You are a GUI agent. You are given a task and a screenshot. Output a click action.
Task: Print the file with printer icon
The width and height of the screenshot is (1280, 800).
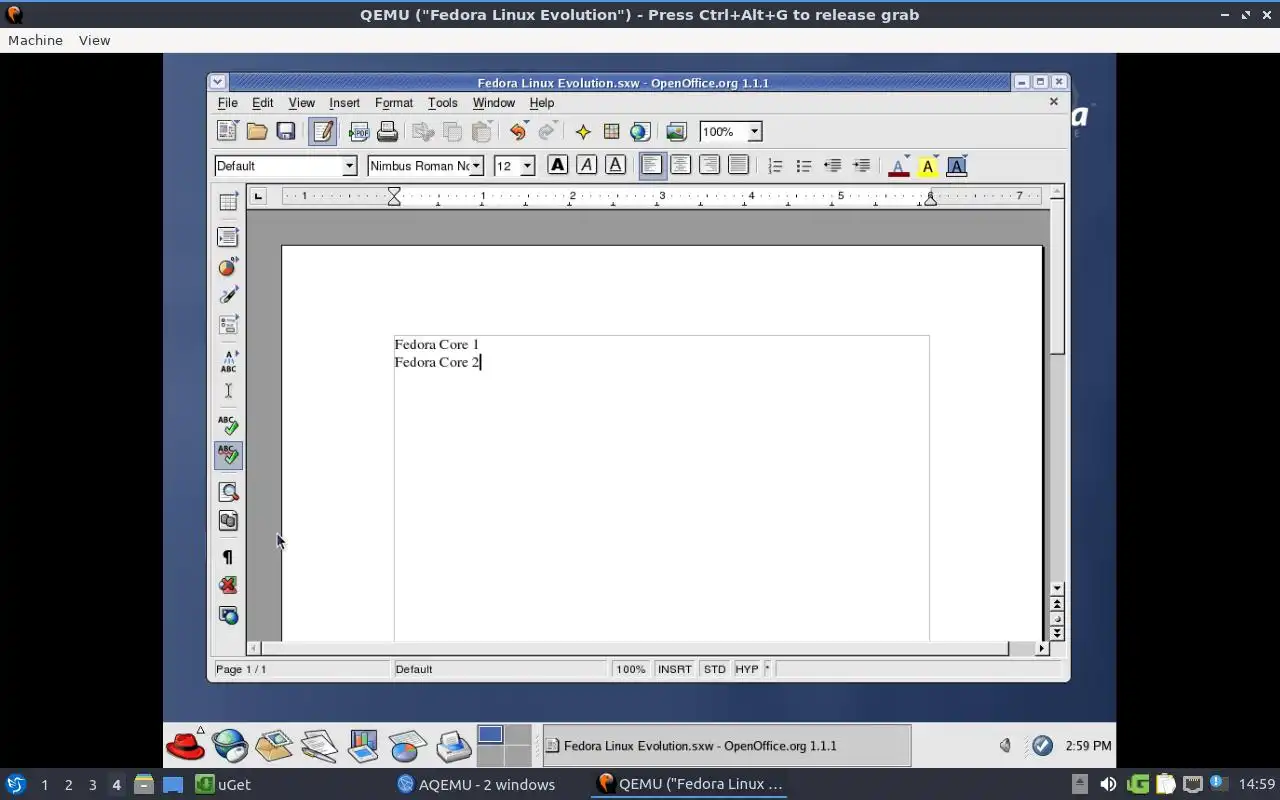tap(388, 131)
